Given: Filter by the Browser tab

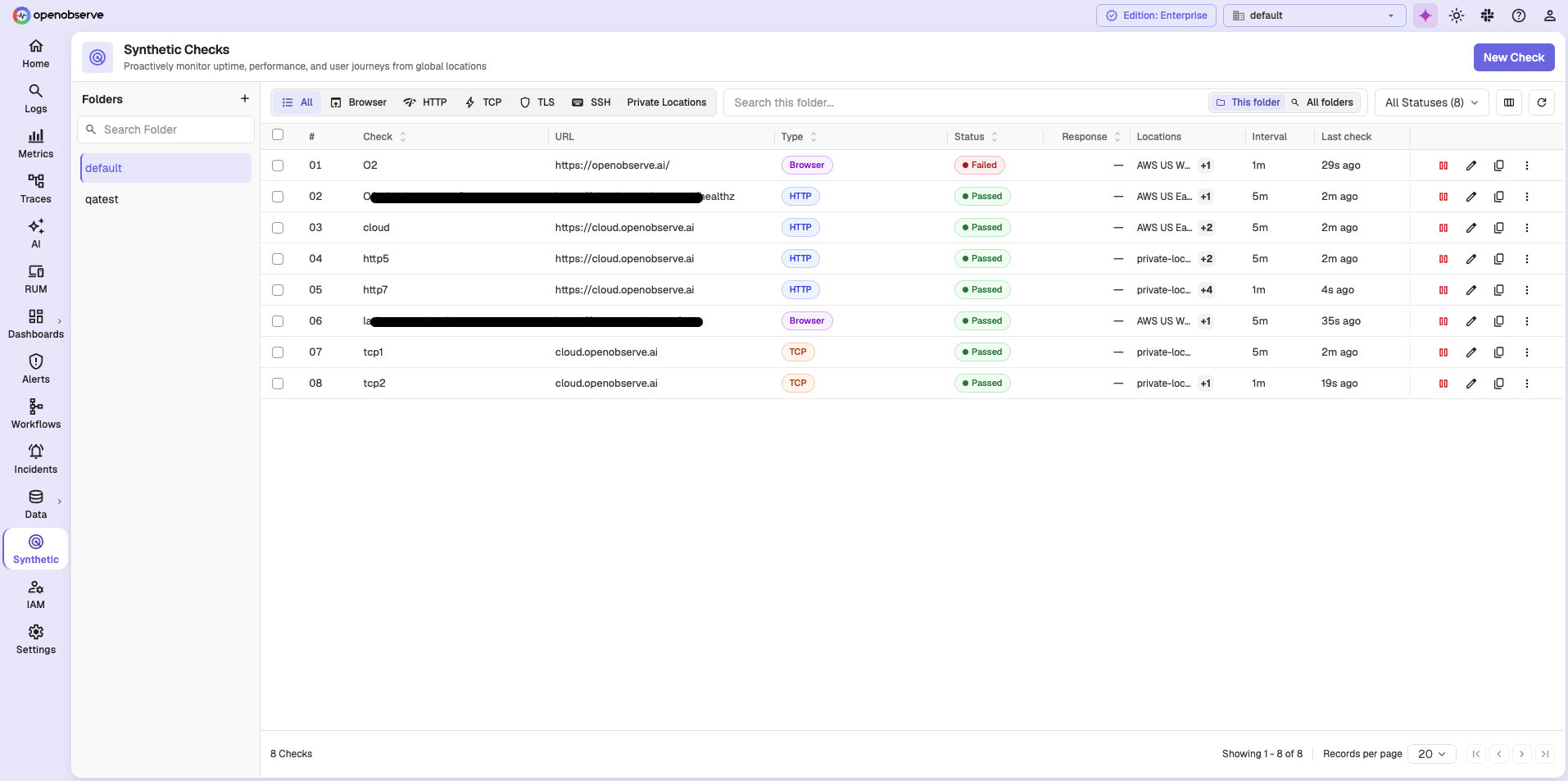Looking at the screenshot, I should pyautogui.click(x=359, y=102).
